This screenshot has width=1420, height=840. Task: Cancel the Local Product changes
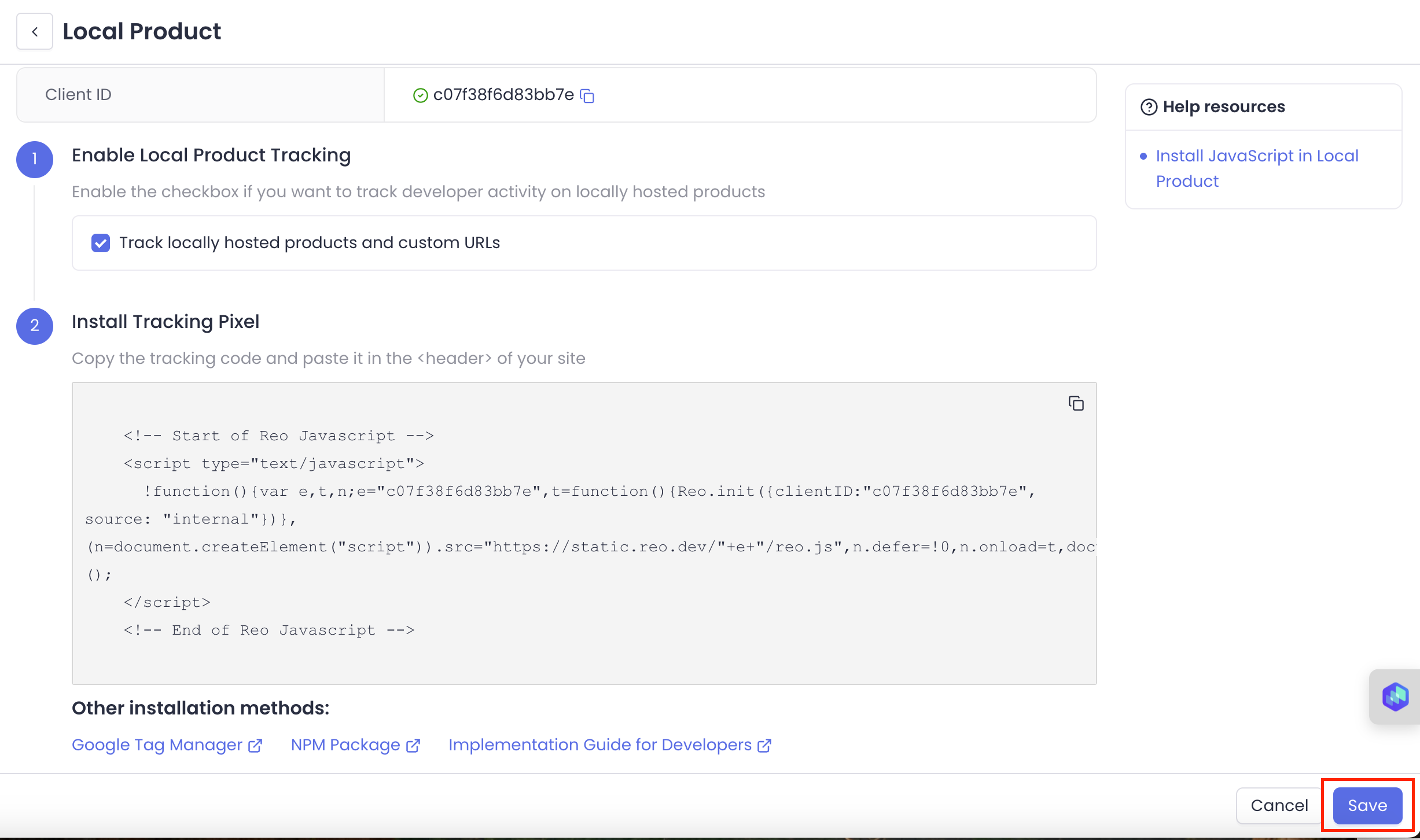(x=1279, y=805)
